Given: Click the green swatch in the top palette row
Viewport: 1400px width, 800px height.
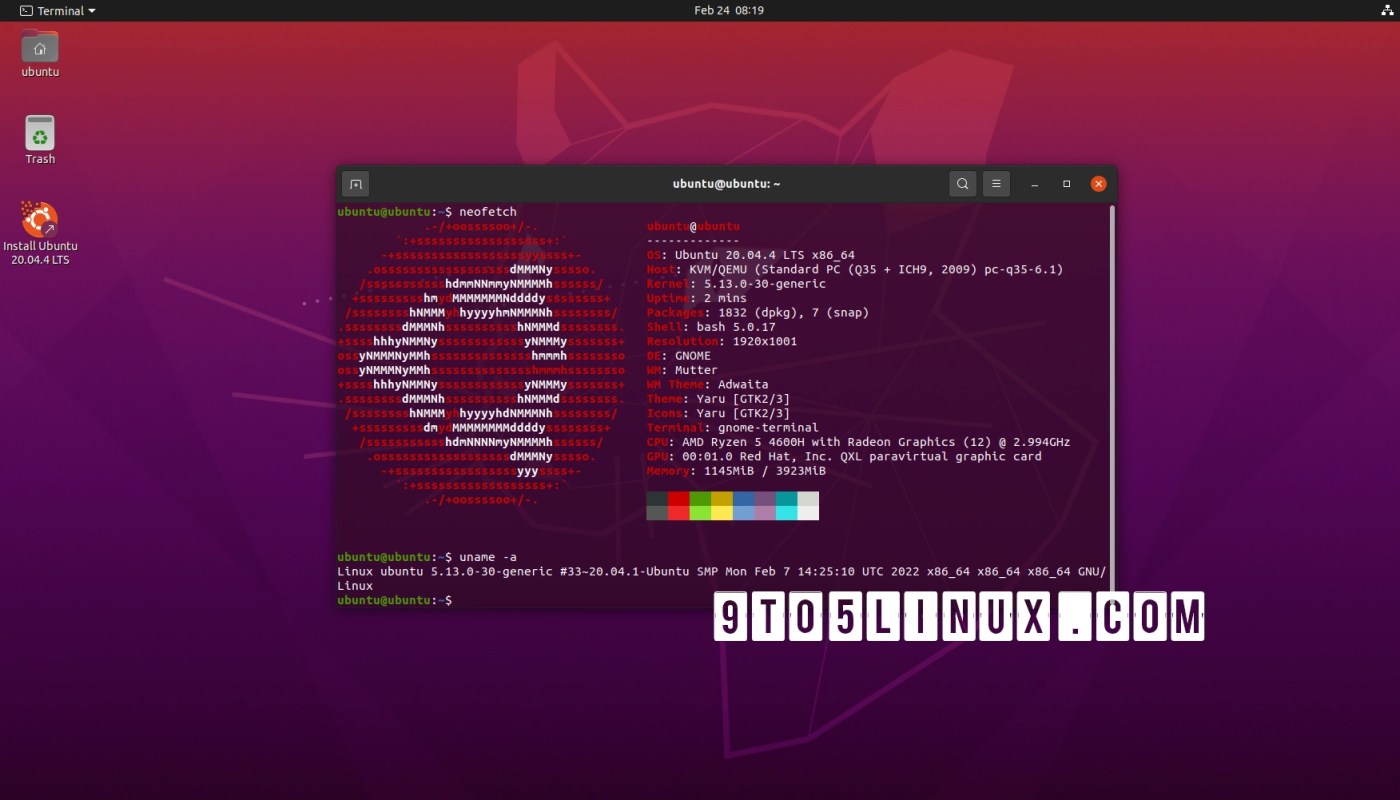Looking at the screenshot, I should (x=700, y=498).
